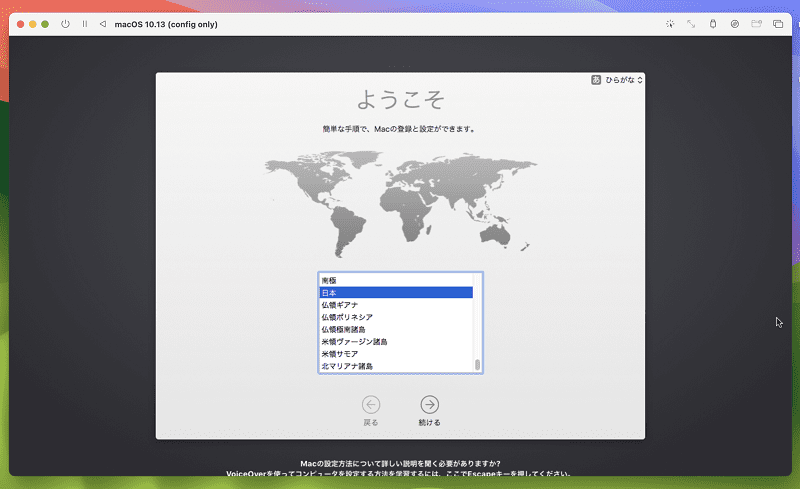Minimize the UTM window yellow button
The image size is (800, 489).
pyautogui.click(x=33, y=24)
